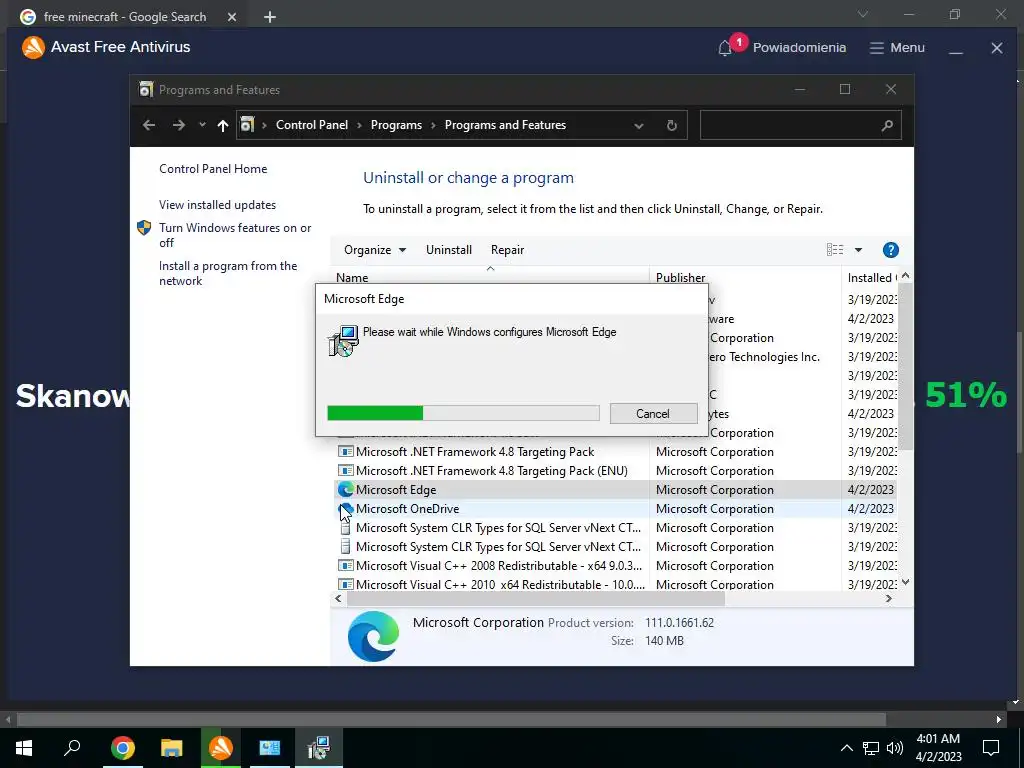Viewport: 1024px width, 768px height.
Task: Open the volume tray icon
Action: pos(895,748)
